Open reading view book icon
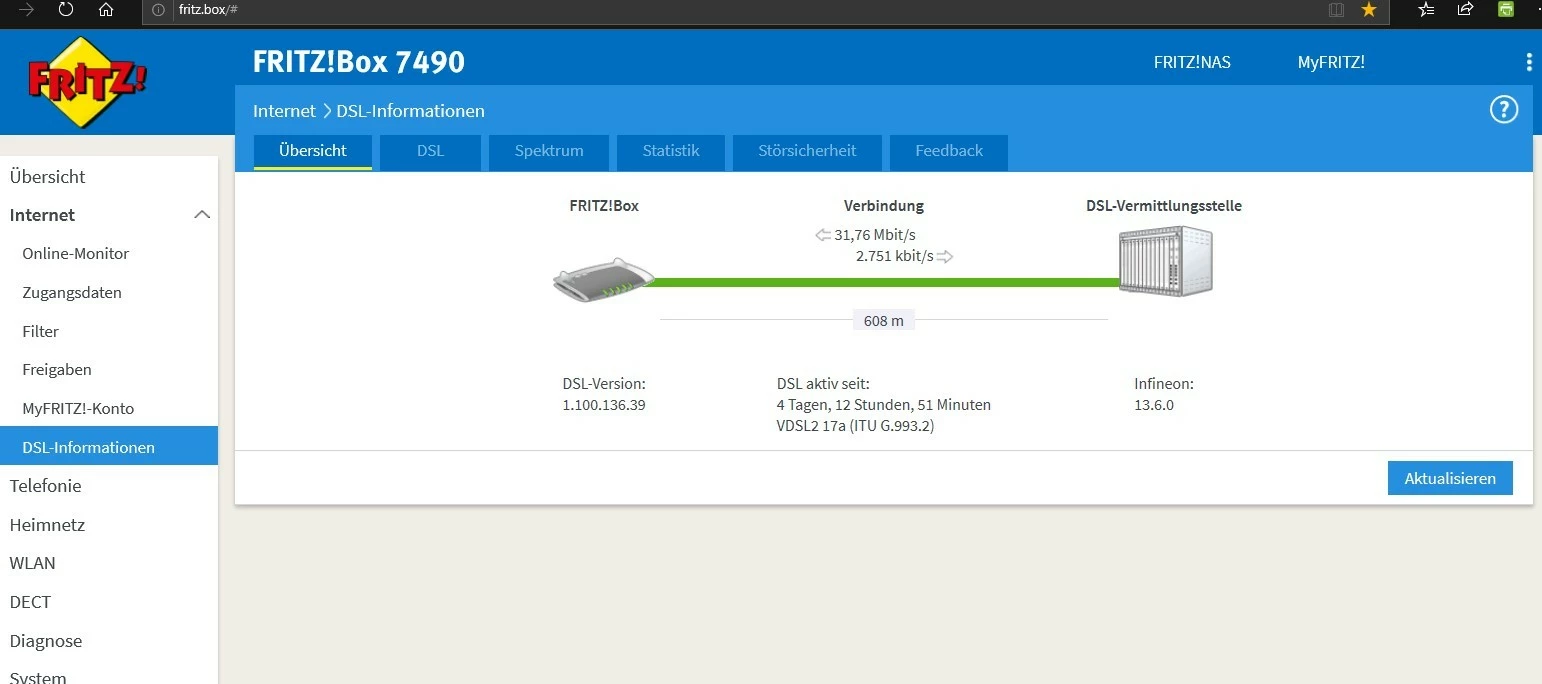Image resolution: width=1542 pixels, height=684 pixels. click(x=1336, y=10)
